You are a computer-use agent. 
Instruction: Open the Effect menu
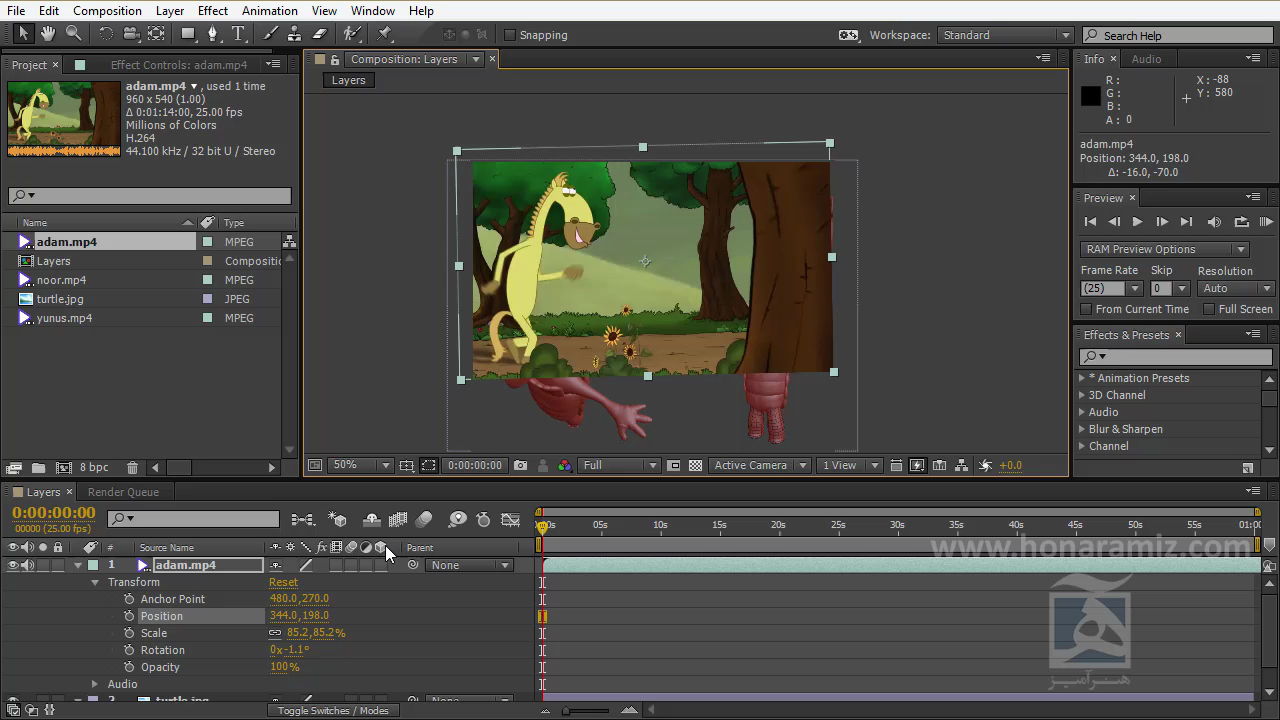[x=213, y=10]
